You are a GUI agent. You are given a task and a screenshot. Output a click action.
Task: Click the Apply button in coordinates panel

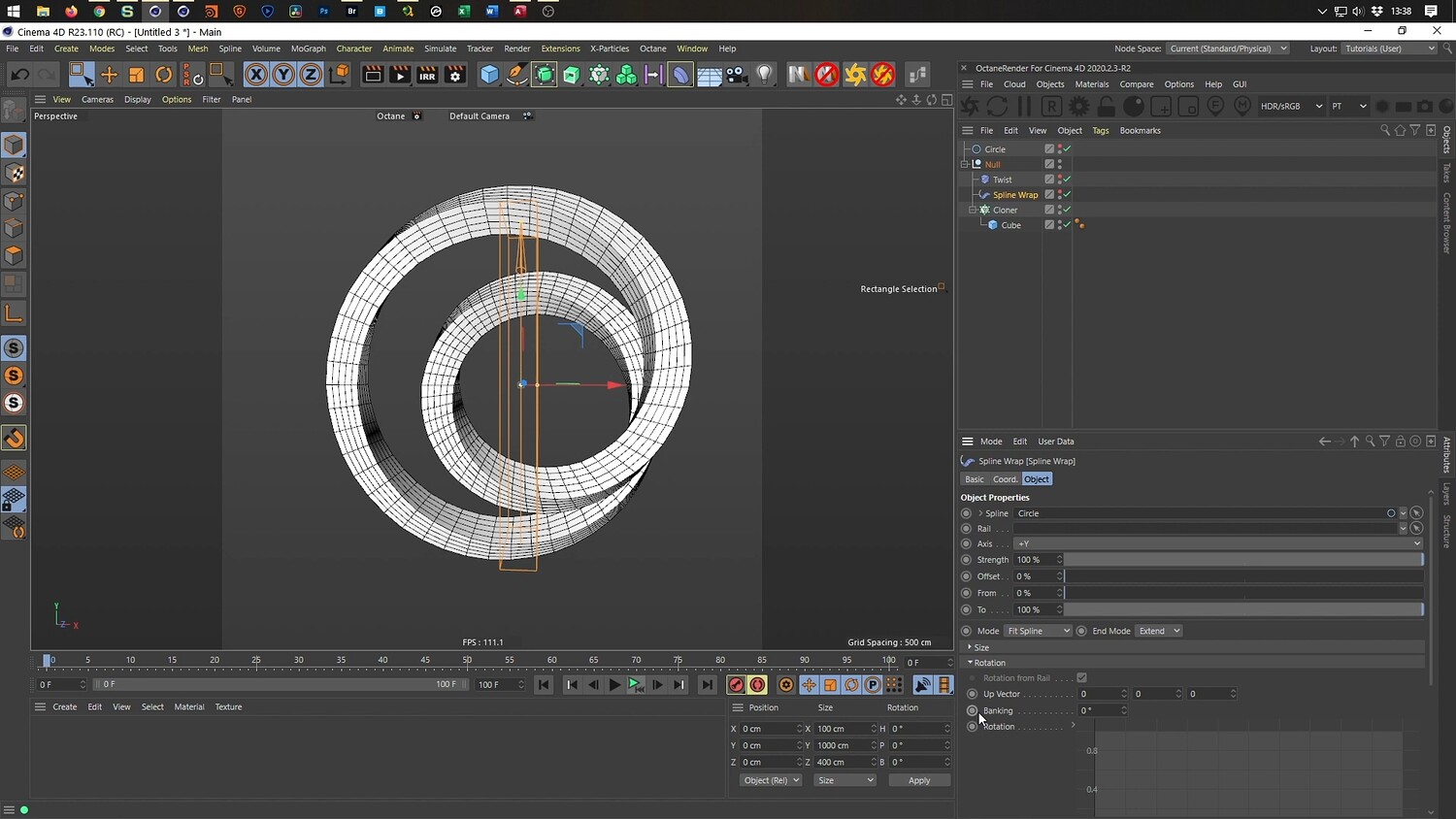918,780
